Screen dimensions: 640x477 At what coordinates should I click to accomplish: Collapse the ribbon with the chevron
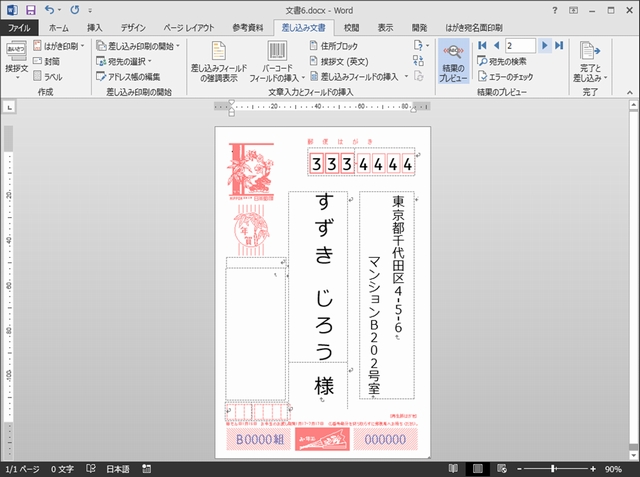(630, 93)
